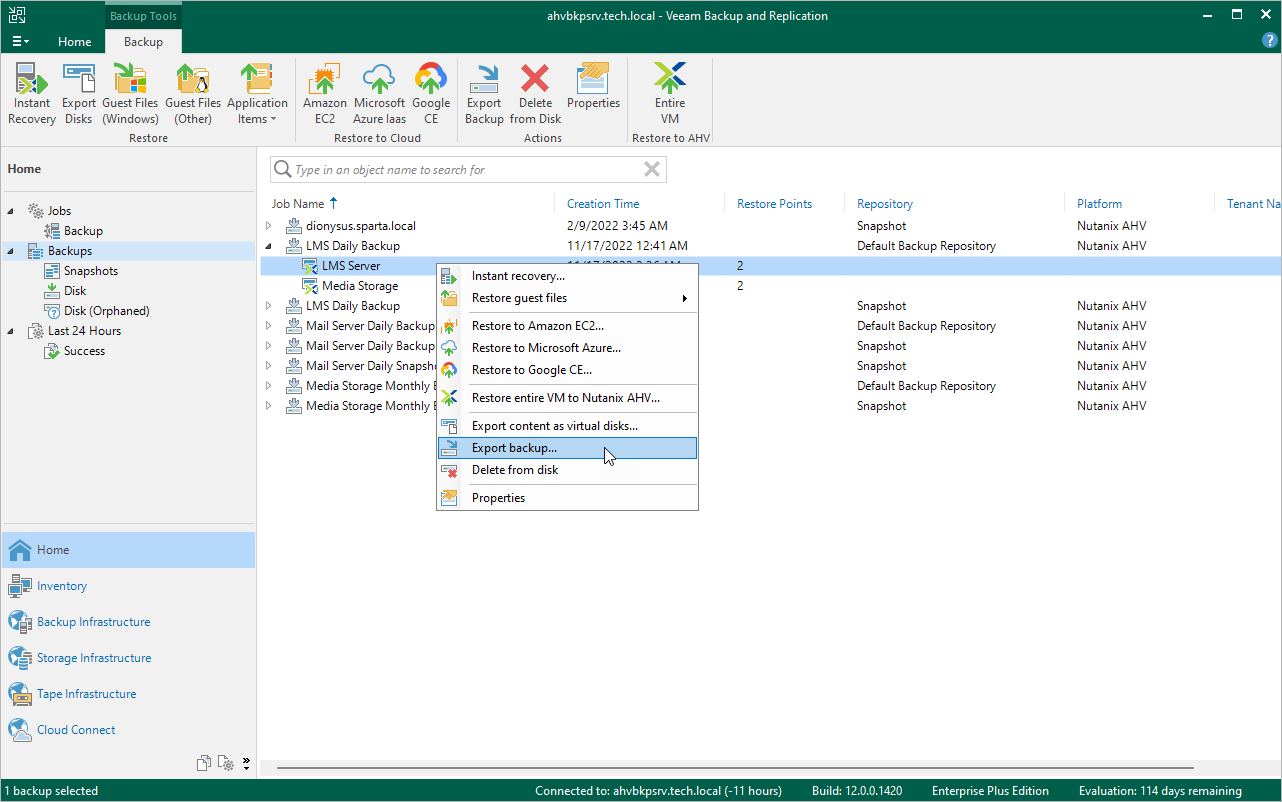This screenshot has width=1282, height=802.
Task: Switch to the Home ribbon tab
Action: (75, 42)
